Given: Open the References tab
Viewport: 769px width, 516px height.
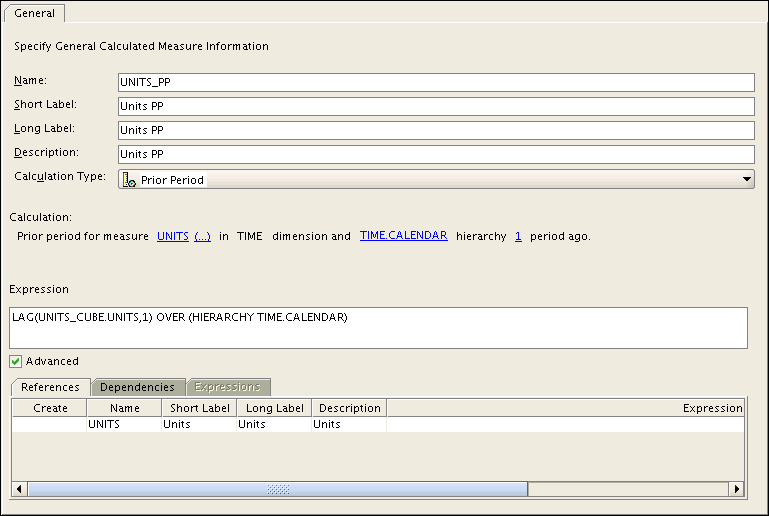Looking at the screenshot, I should pos(50,387).
